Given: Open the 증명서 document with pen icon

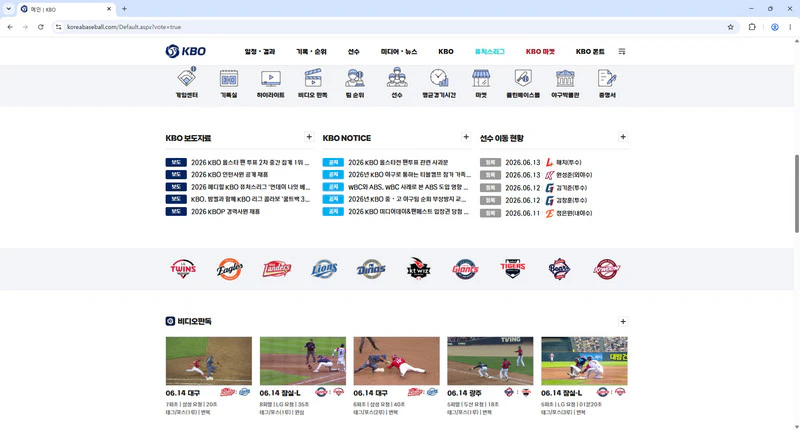Looking at the screenshot, I should pyautogui.click(x=607, y=79).
